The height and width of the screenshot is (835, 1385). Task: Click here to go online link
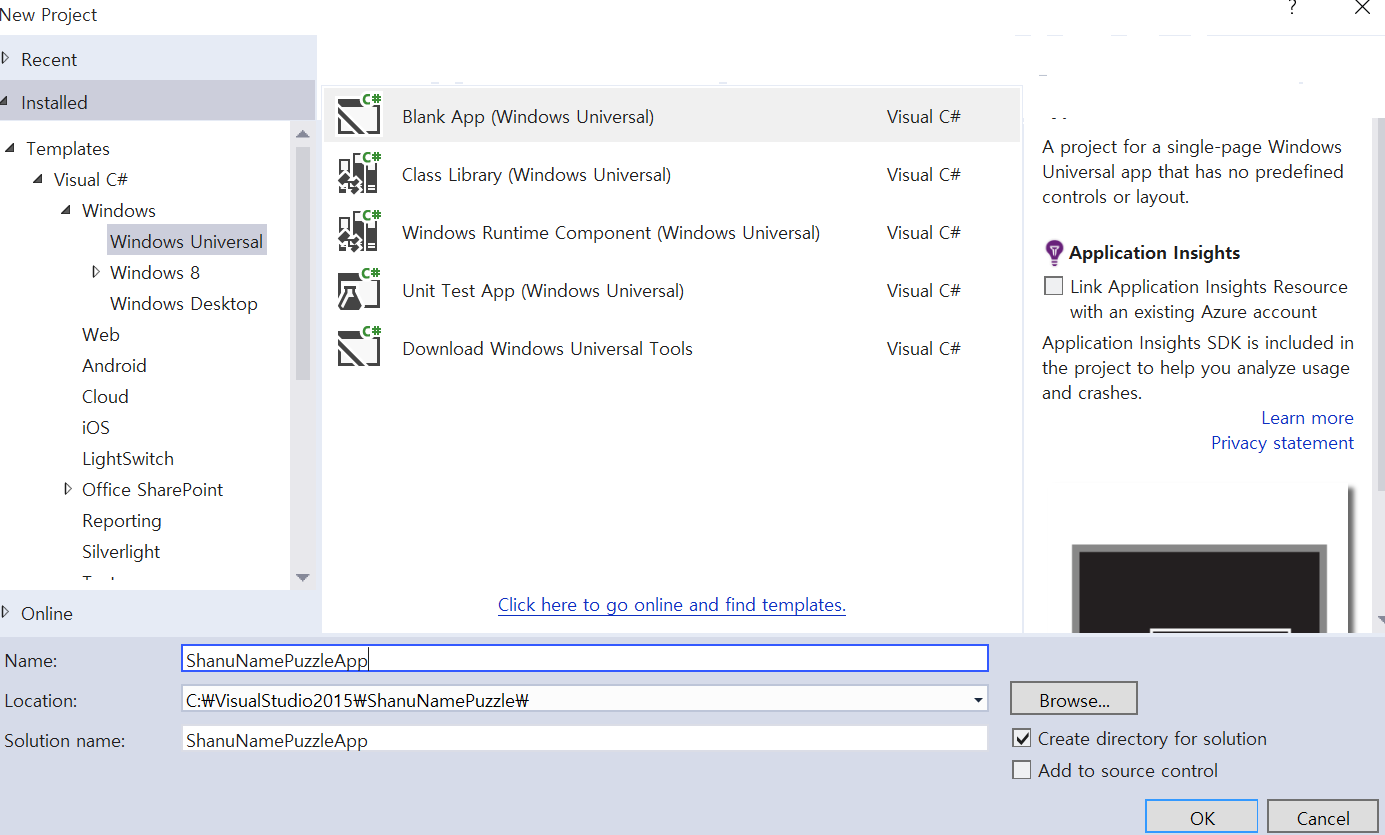672,604
